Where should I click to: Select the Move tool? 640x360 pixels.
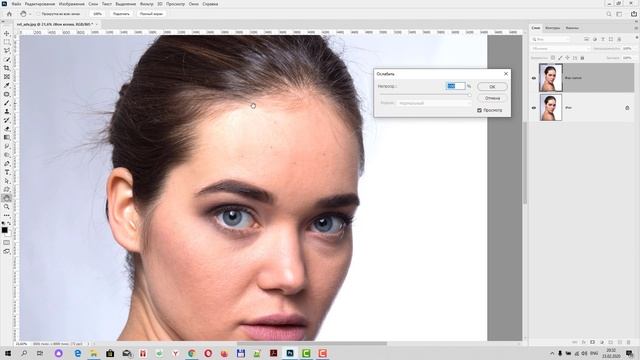(x=7, y=33)
